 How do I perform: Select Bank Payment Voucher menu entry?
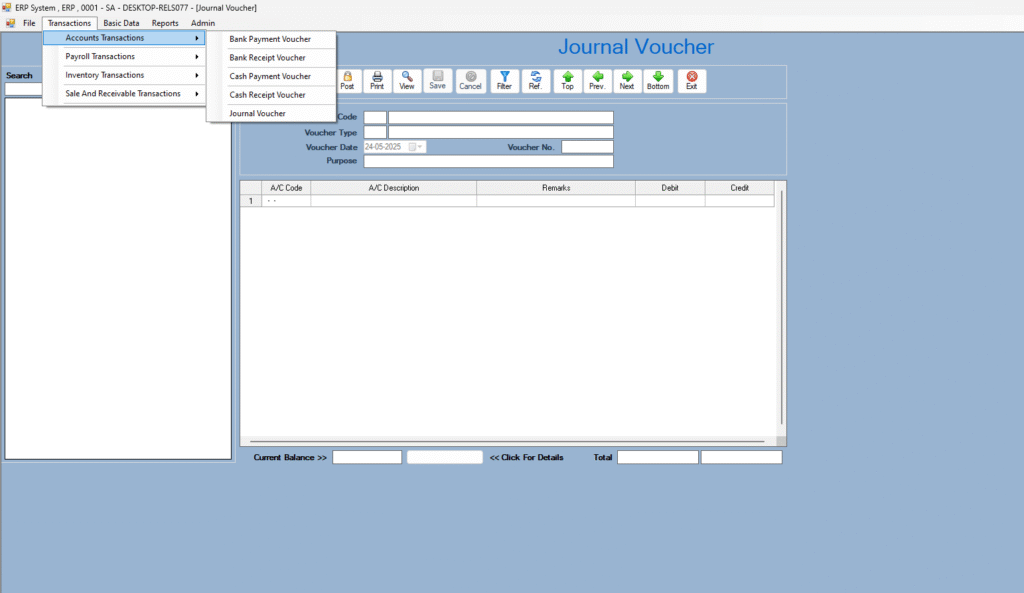tap(270, 39)
